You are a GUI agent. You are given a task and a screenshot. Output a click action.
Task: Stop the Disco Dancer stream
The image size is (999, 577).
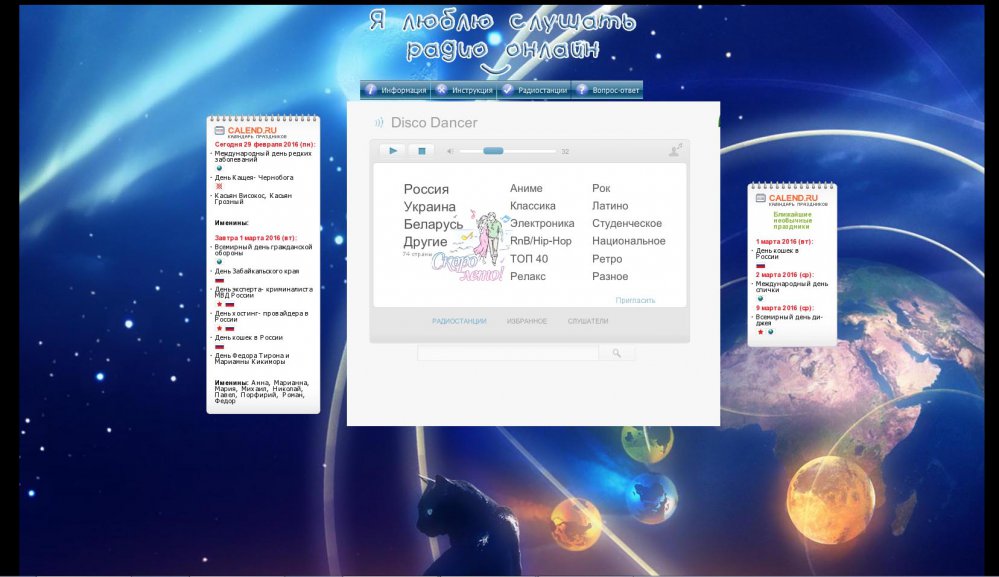click(x=421, y=151)
